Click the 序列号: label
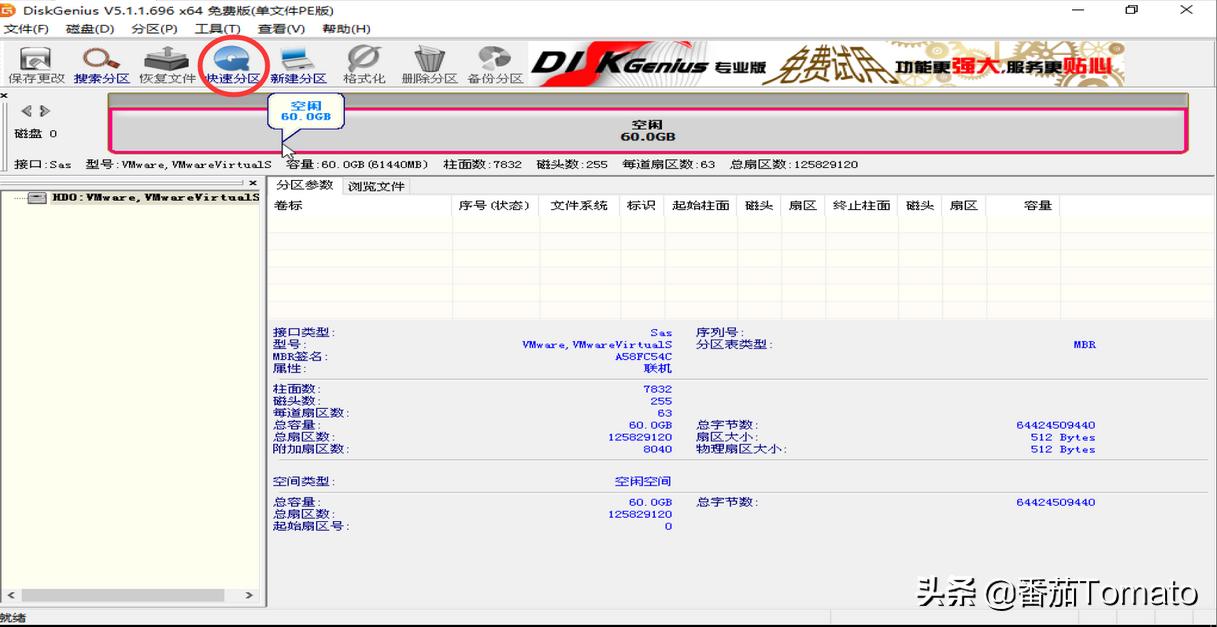Image resolution: width=1217 pixels, height=627 pixels. click(x=720, y=332)
